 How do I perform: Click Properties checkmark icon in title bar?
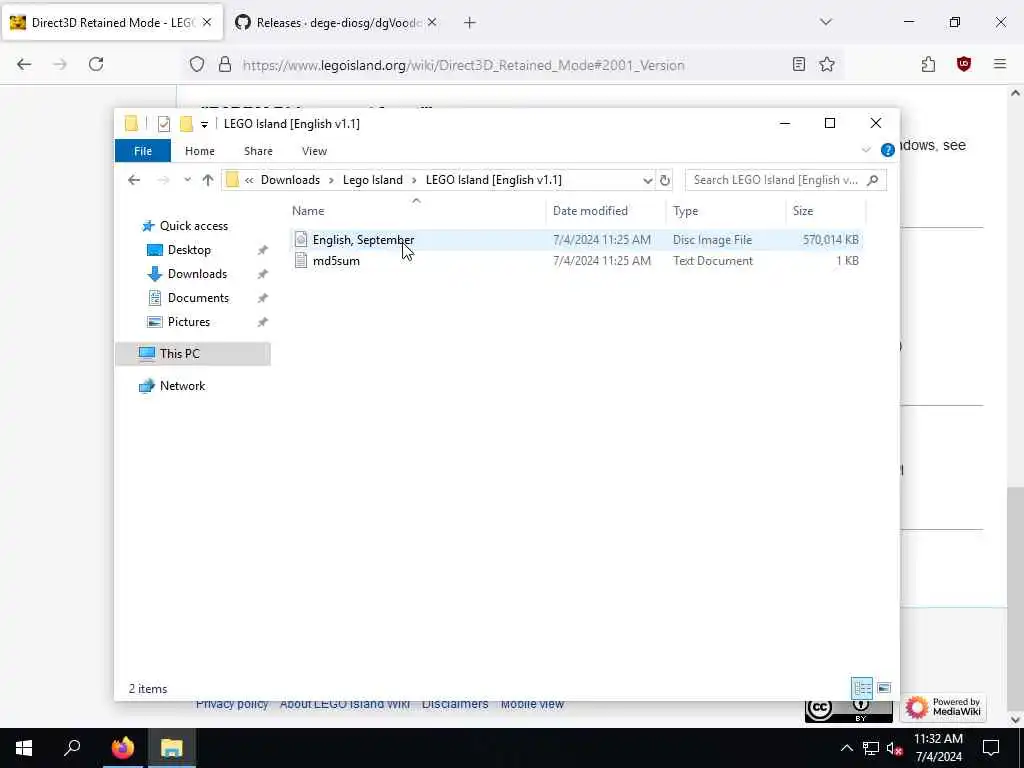(164, 123)
